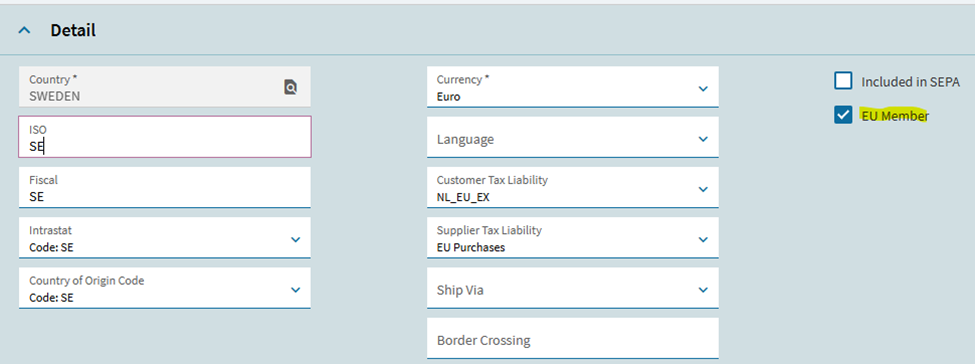Enable the Included in SEPA checkbox
This screenshot has height=364, width=975.
843,81
